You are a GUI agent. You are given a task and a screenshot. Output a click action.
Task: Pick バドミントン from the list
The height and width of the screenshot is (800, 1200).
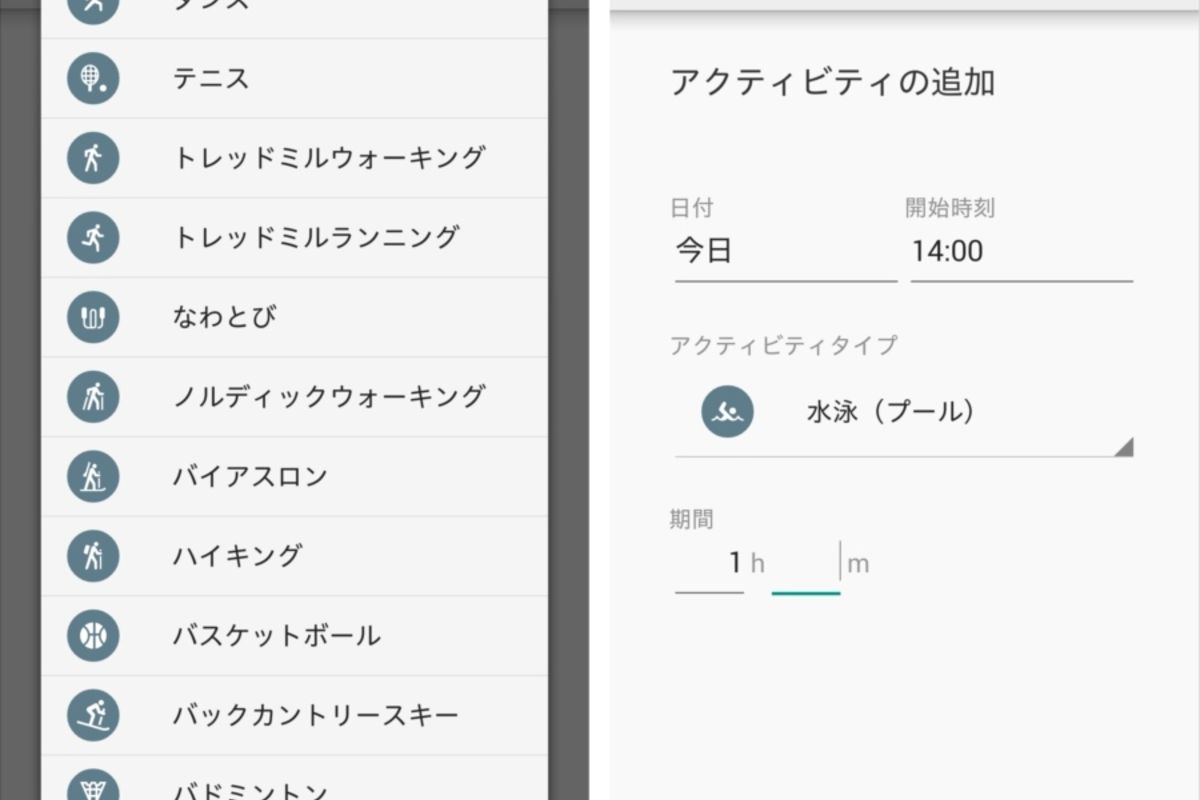tap(294, 778)
